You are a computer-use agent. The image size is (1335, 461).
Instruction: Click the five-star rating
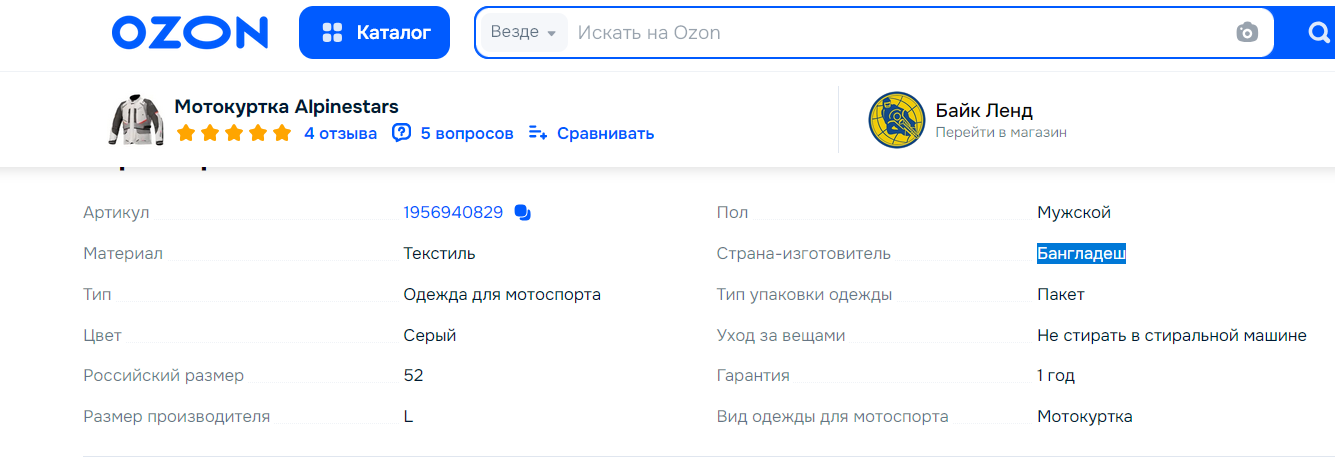[x=234, y=133]
